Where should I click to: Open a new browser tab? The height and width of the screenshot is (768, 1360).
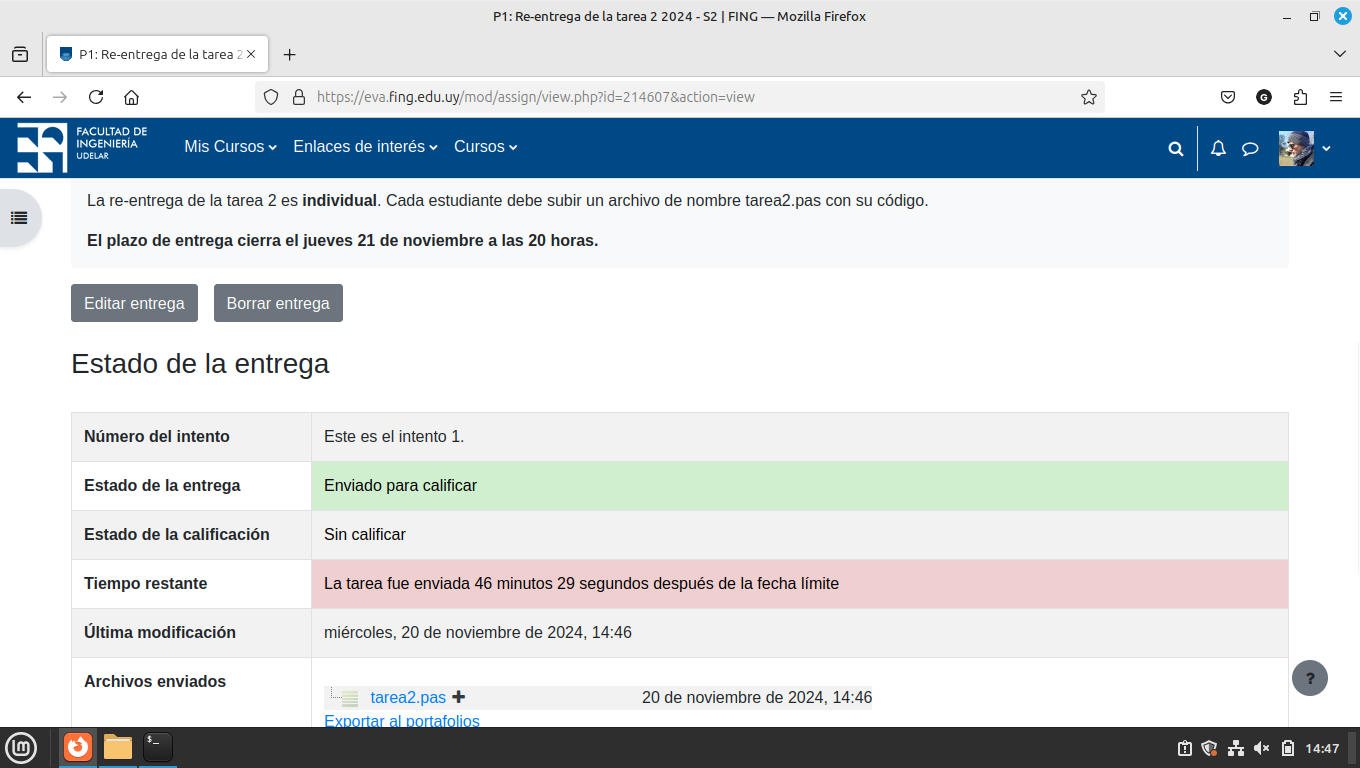[290, 55]
